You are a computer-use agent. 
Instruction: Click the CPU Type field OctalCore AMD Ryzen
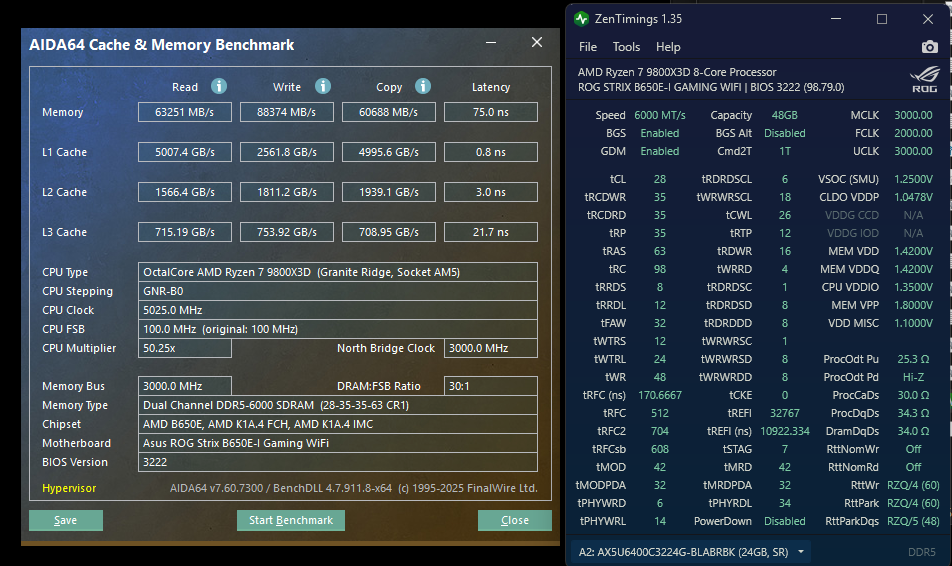coord(338,272)
